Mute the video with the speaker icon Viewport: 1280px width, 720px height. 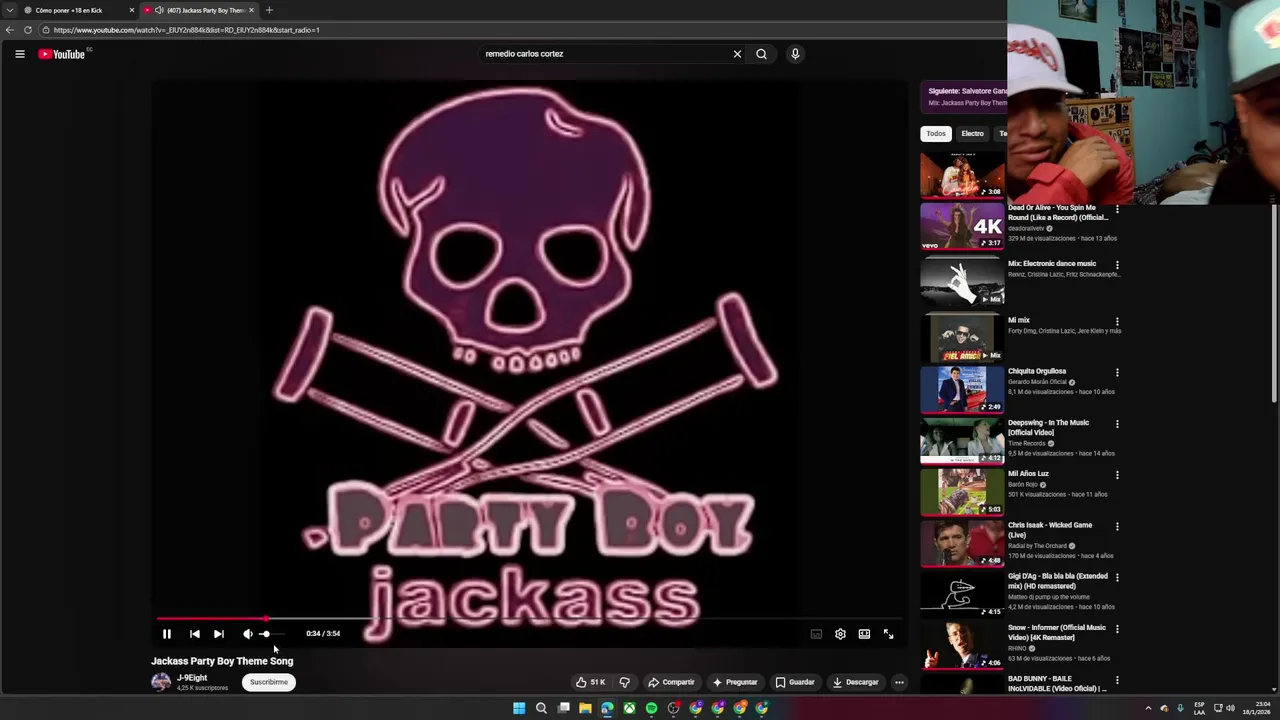coord(247,634)
